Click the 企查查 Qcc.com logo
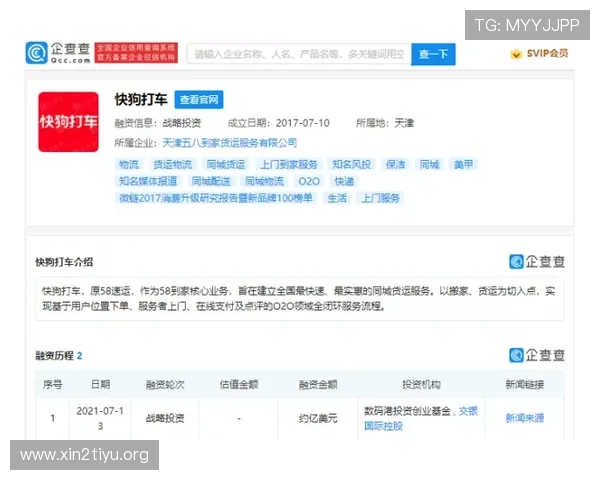Viewport: 600px width, 480px height. coord(58,53)
